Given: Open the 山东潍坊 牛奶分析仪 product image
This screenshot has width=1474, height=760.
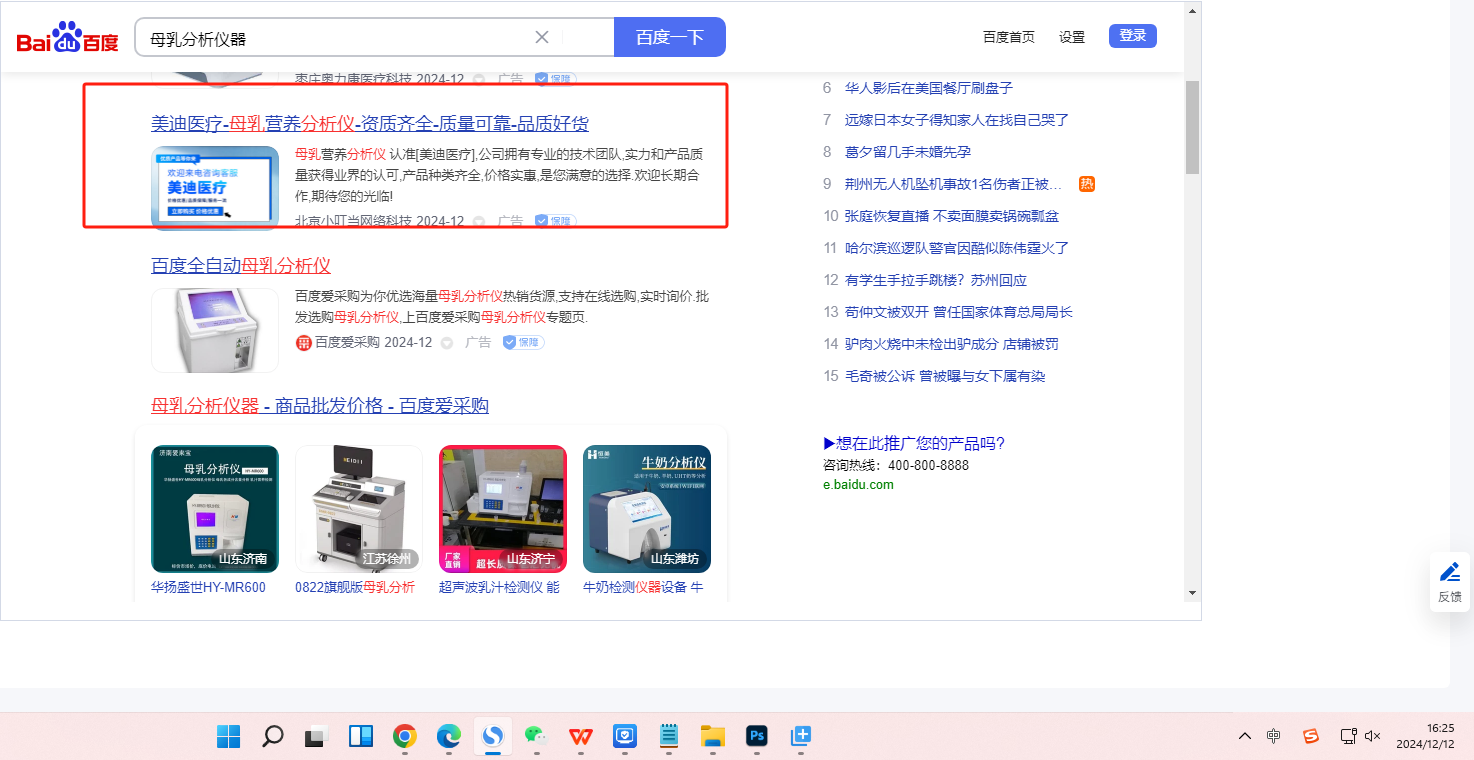Looking at the screenshot, I should click(x=647, y=509).
